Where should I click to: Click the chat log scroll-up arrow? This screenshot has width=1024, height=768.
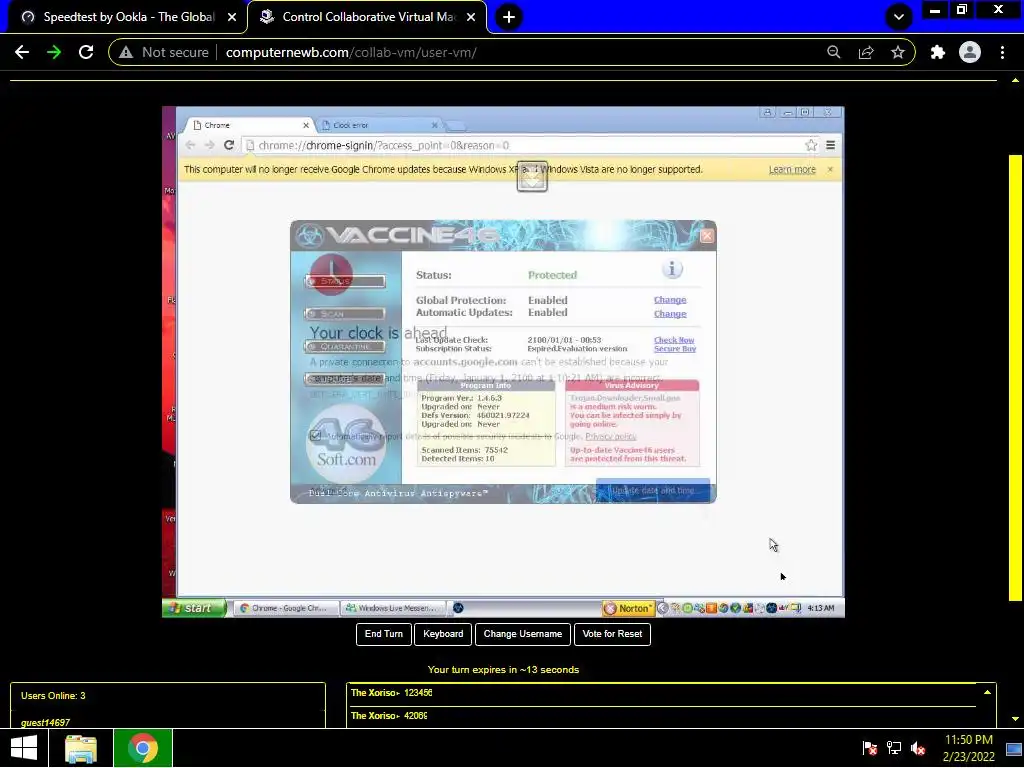tap(987, 692)
